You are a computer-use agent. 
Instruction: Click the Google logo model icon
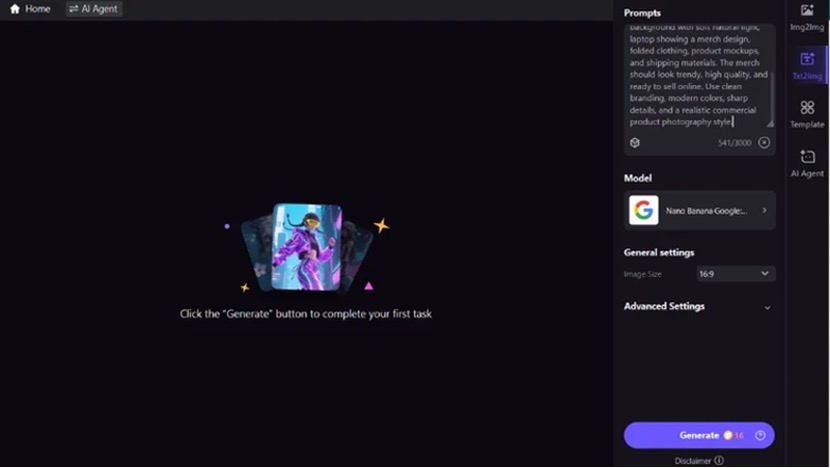tap(643, 210)
